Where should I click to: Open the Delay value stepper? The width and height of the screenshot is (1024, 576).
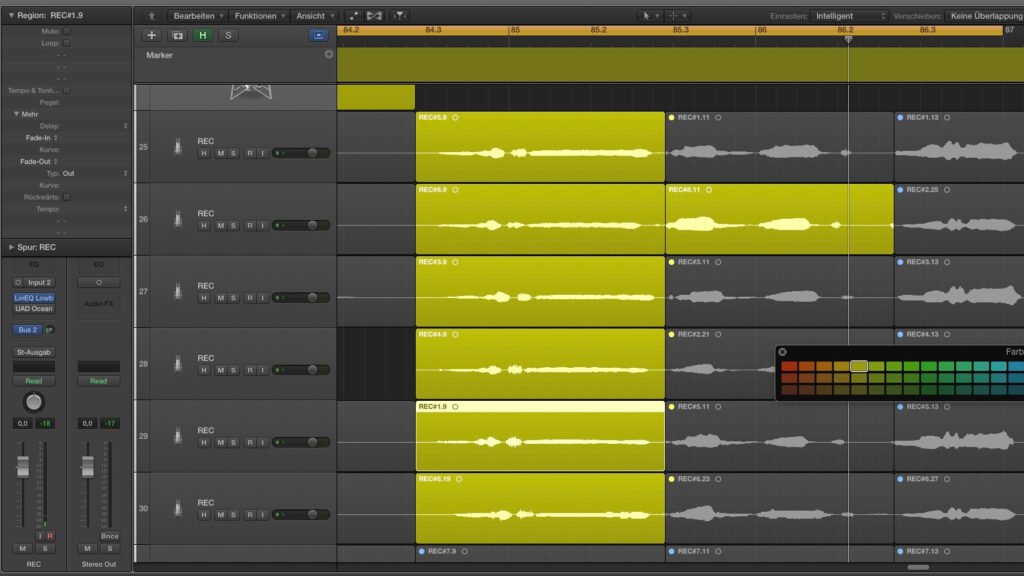click(x=125, y=126)
